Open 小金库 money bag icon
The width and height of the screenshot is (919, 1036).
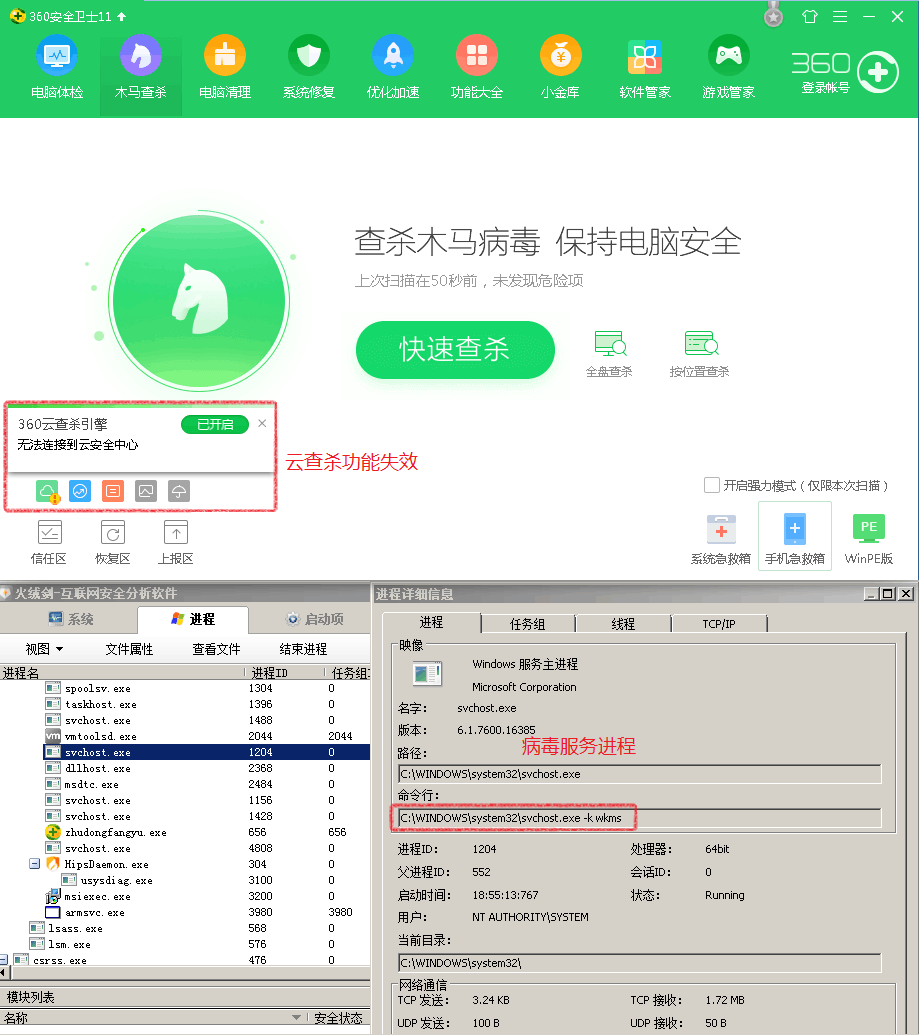pyautogui.click(x=560, y=56)
